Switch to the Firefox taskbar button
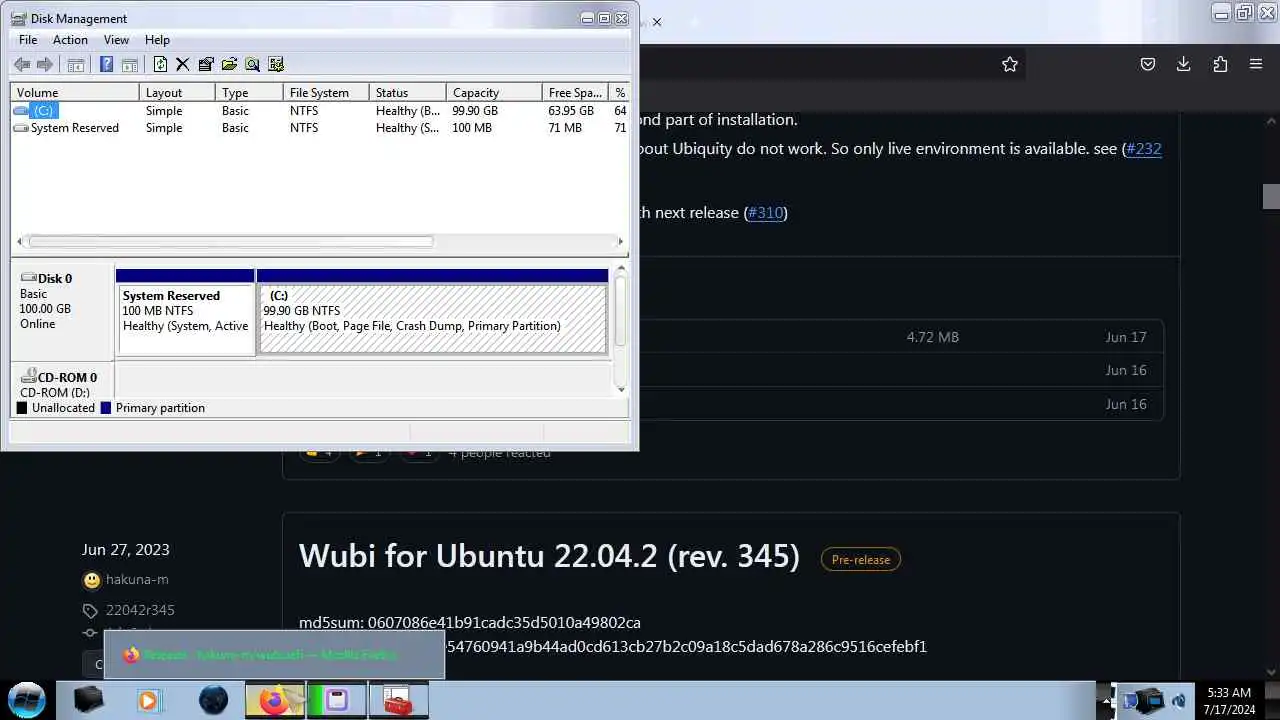This screenshot has width=1280, height=720. pyautogui.click(x=275, y=700)
